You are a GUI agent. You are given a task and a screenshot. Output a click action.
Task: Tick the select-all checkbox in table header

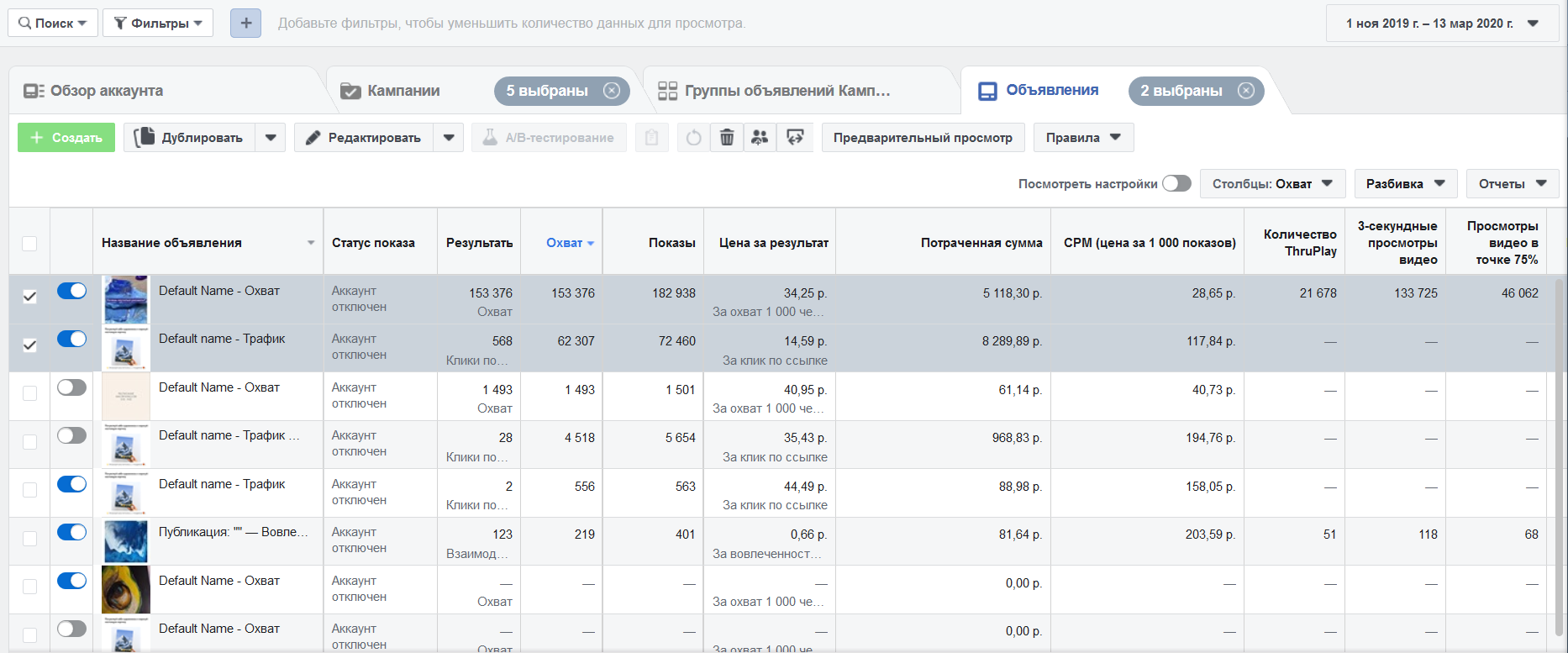point(29,244)
